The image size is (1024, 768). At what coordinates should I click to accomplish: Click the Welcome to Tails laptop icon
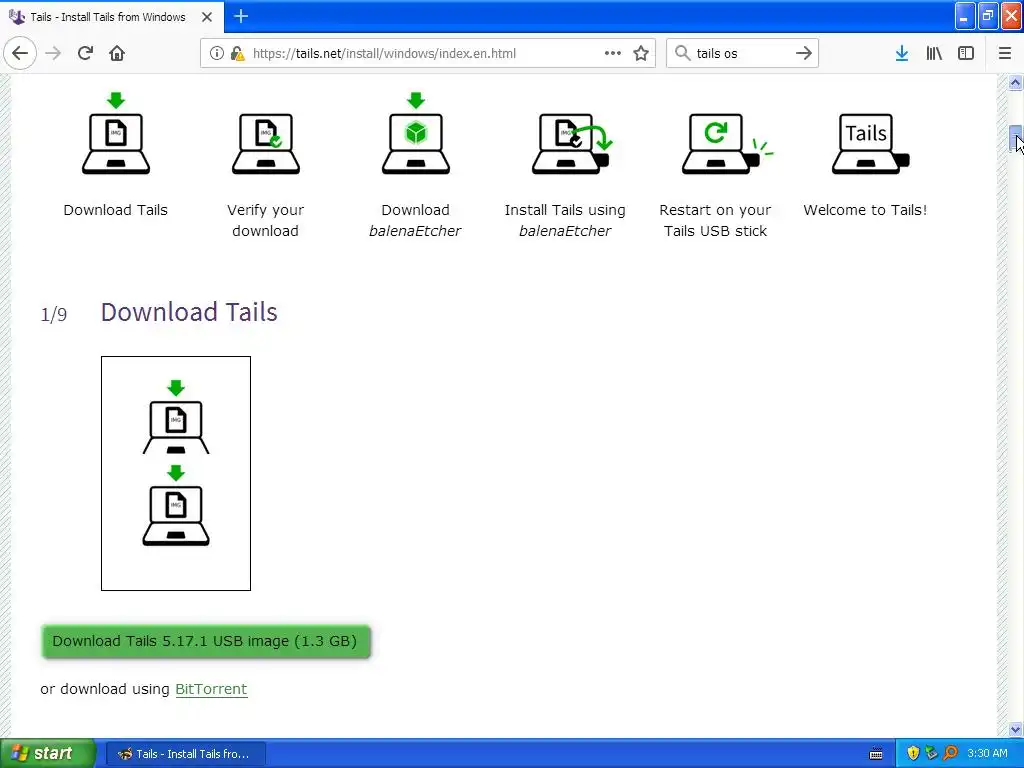coord(870,144)
